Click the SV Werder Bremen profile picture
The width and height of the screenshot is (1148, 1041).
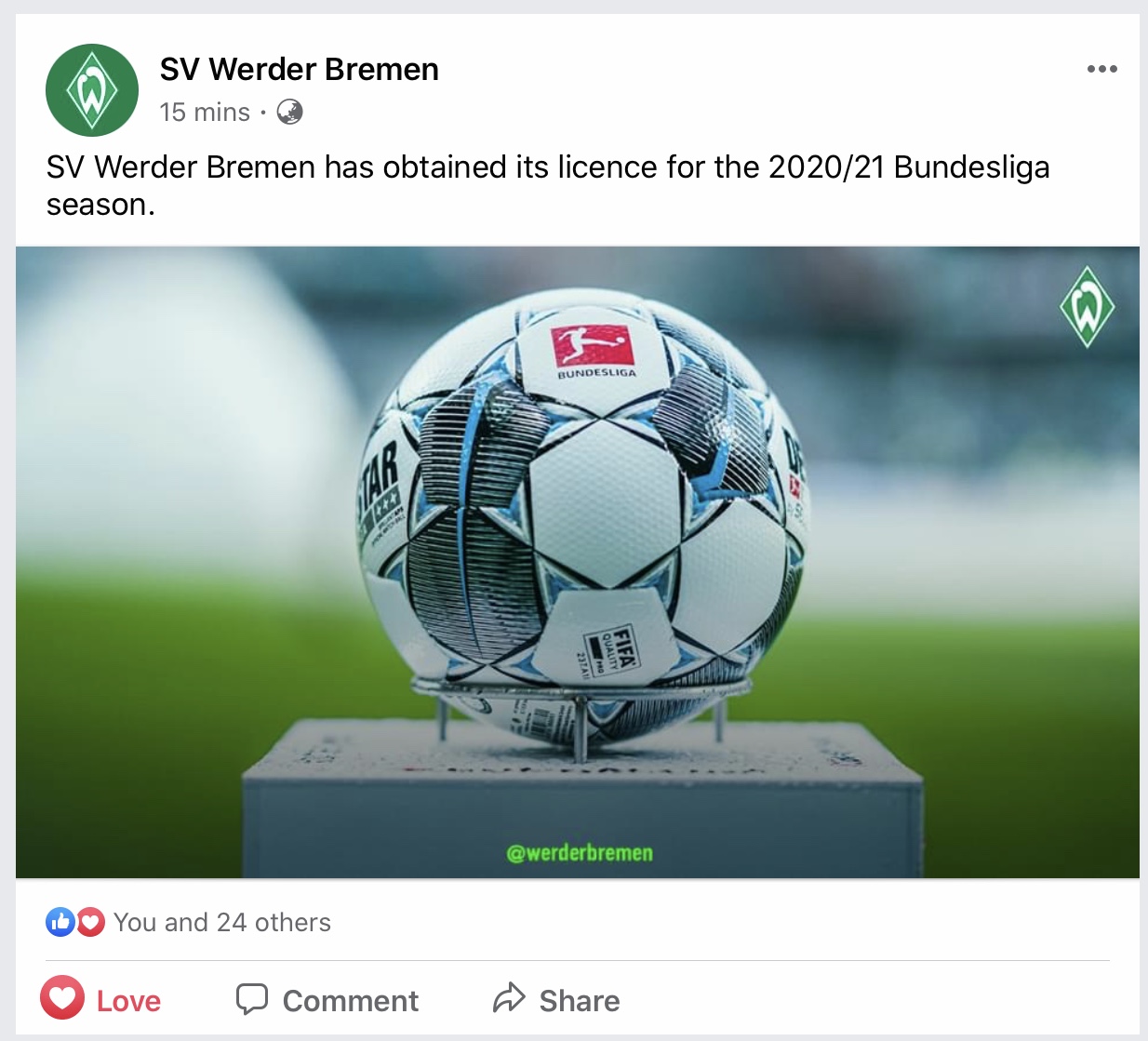pyautogui.click(x=92, y=90)
